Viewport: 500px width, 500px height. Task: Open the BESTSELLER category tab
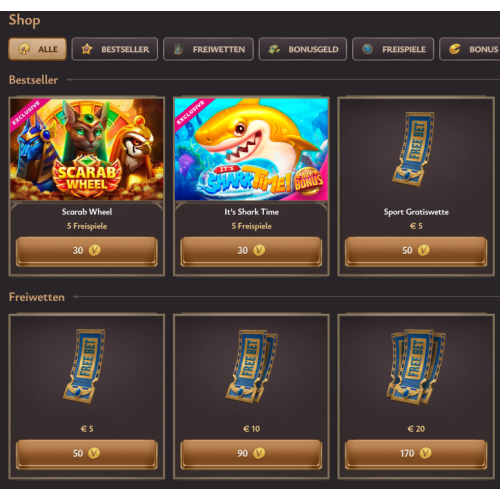click(x=115, y=49)
